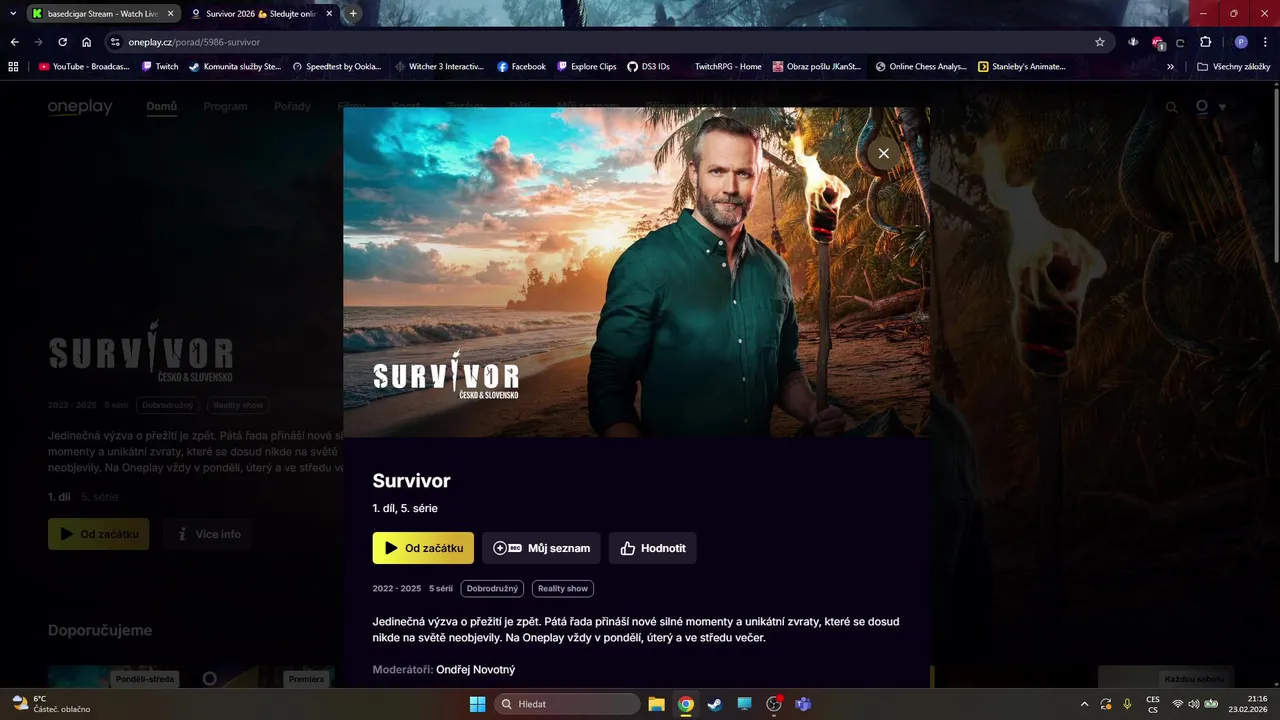Screen dimensions: 1280x720
Task: Bookmark this page with the star icon
Action: 1100,42
